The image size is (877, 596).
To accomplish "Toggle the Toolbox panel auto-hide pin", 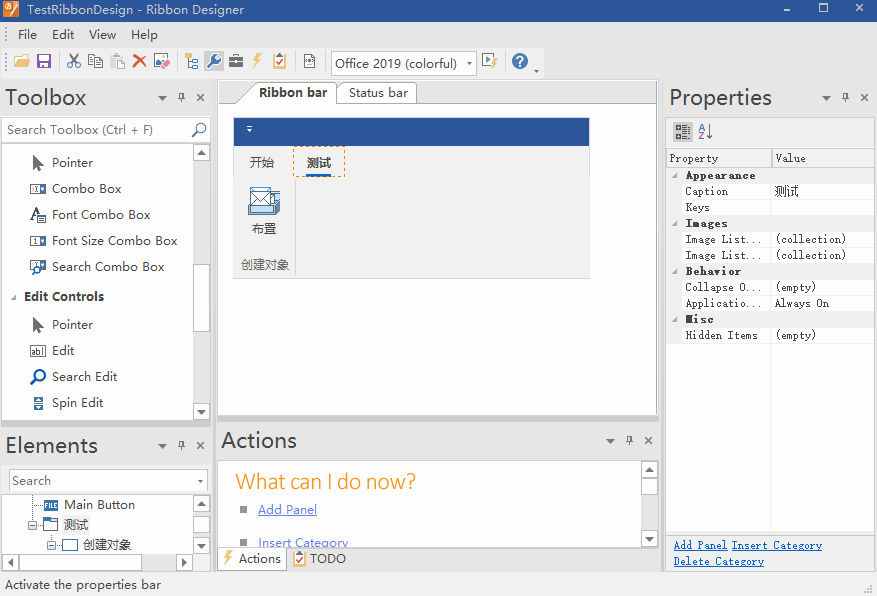I will (x=181, y=98).
